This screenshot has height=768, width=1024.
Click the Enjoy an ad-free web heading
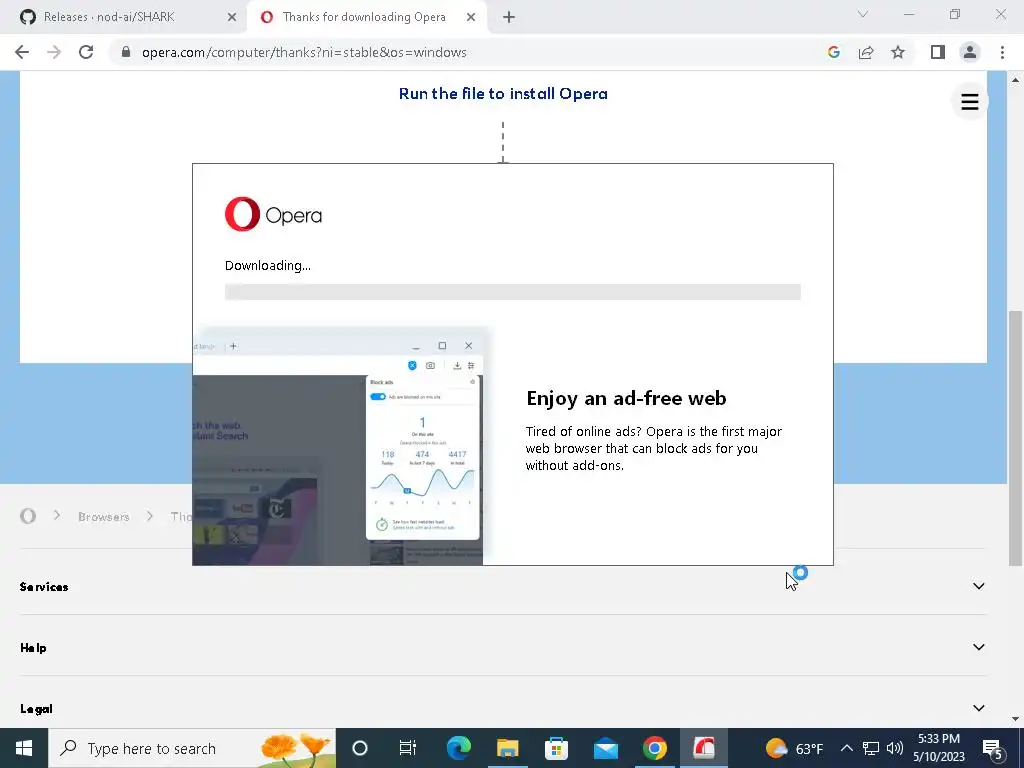click(626, 398)
